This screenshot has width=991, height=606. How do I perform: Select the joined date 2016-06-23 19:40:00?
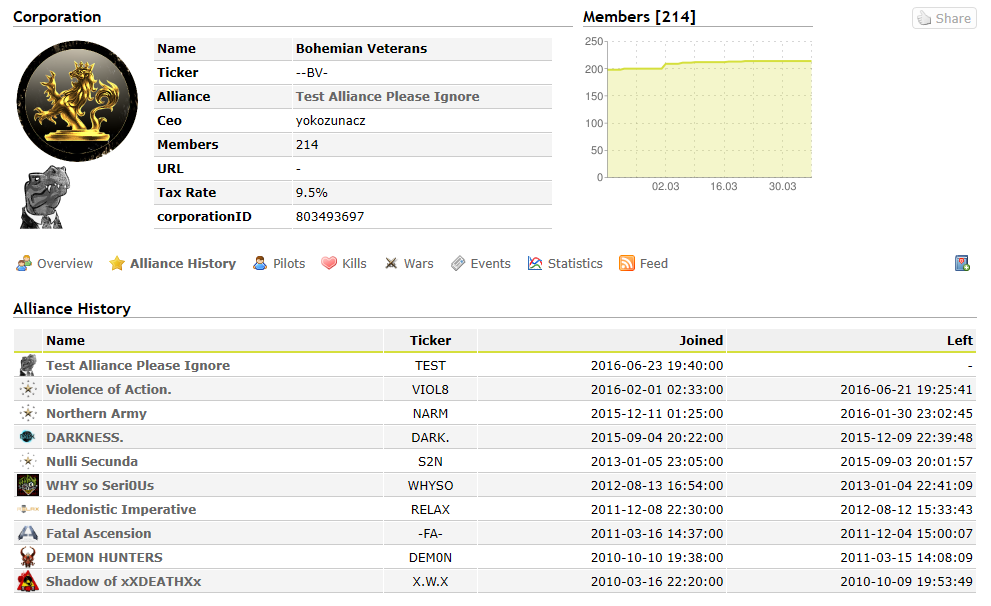pyautogui.click(x=657, y=366)
